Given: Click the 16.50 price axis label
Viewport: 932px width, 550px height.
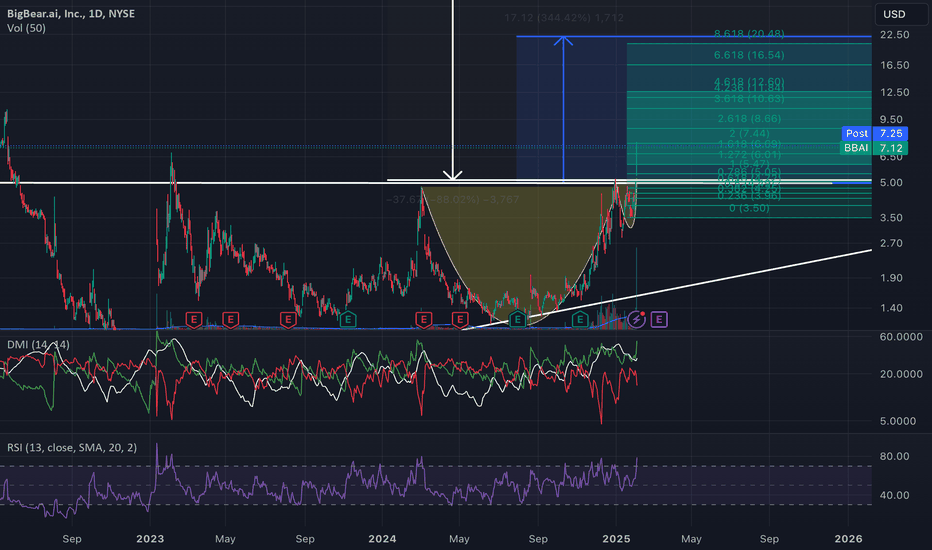Looking at the screenshot, I should [x=895, y=65].
